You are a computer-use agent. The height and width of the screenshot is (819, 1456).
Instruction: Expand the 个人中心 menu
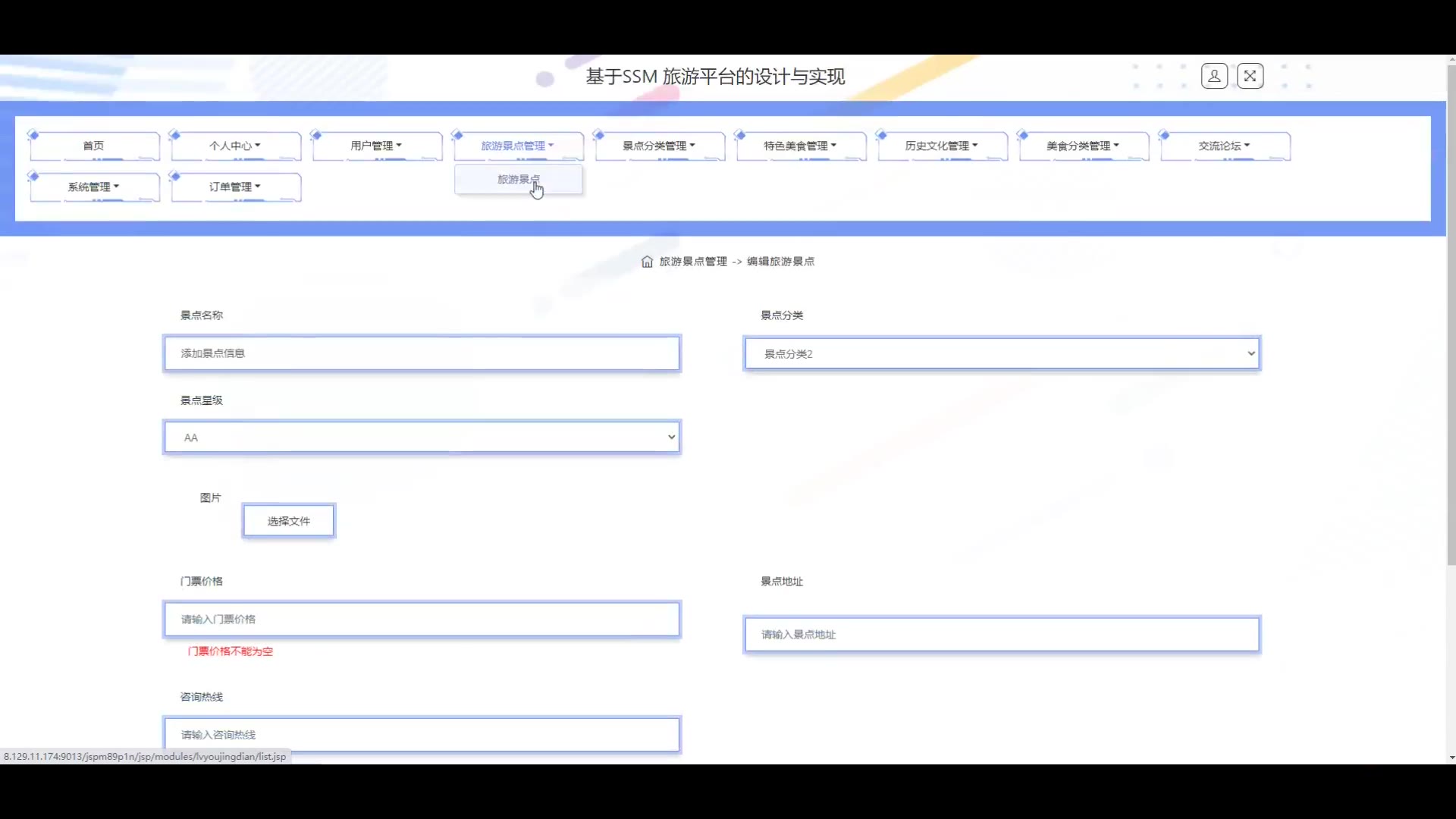pyautogui.click(x=235, y=146)
